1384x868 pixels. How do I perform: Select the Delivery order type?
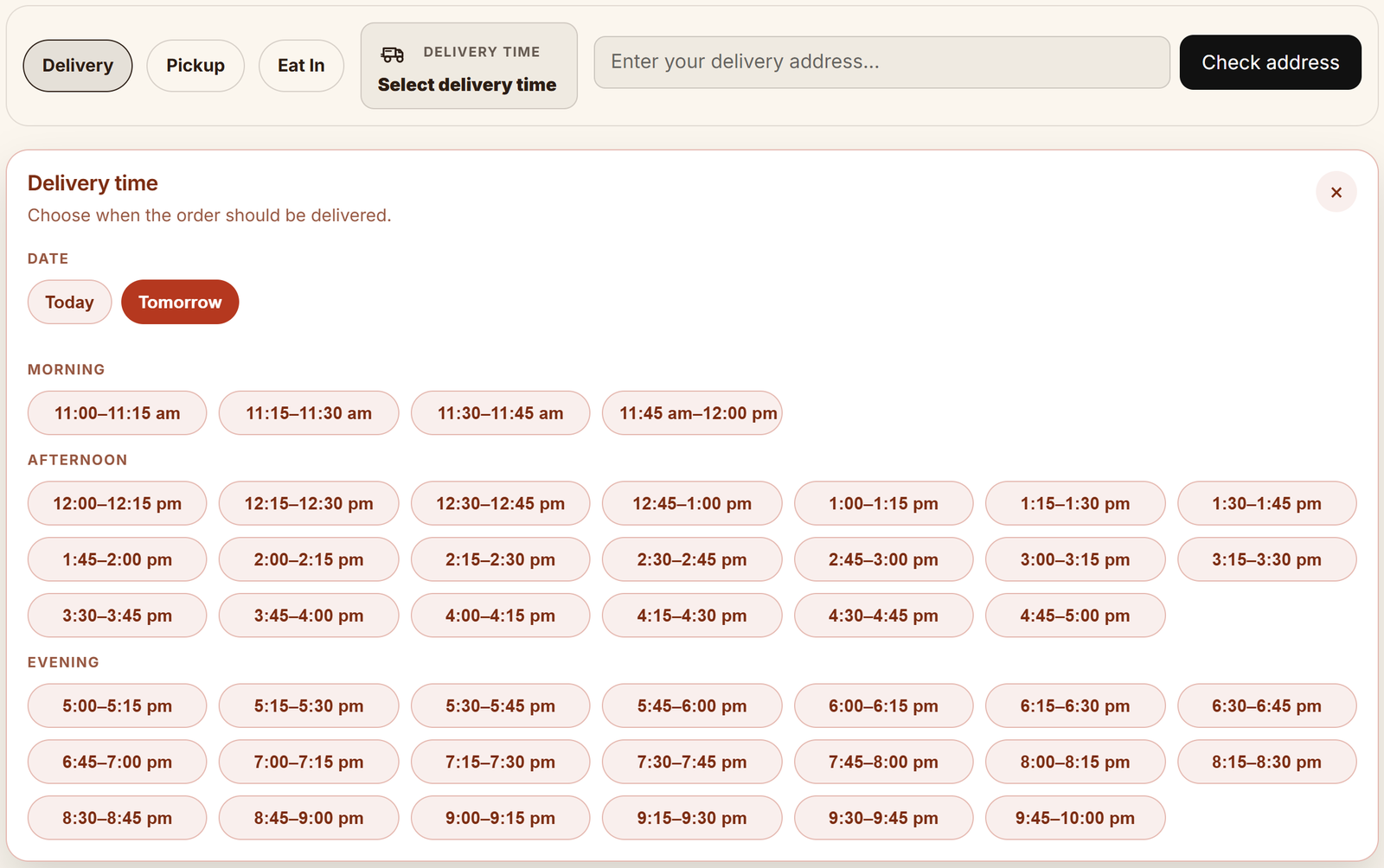point(78,66)
